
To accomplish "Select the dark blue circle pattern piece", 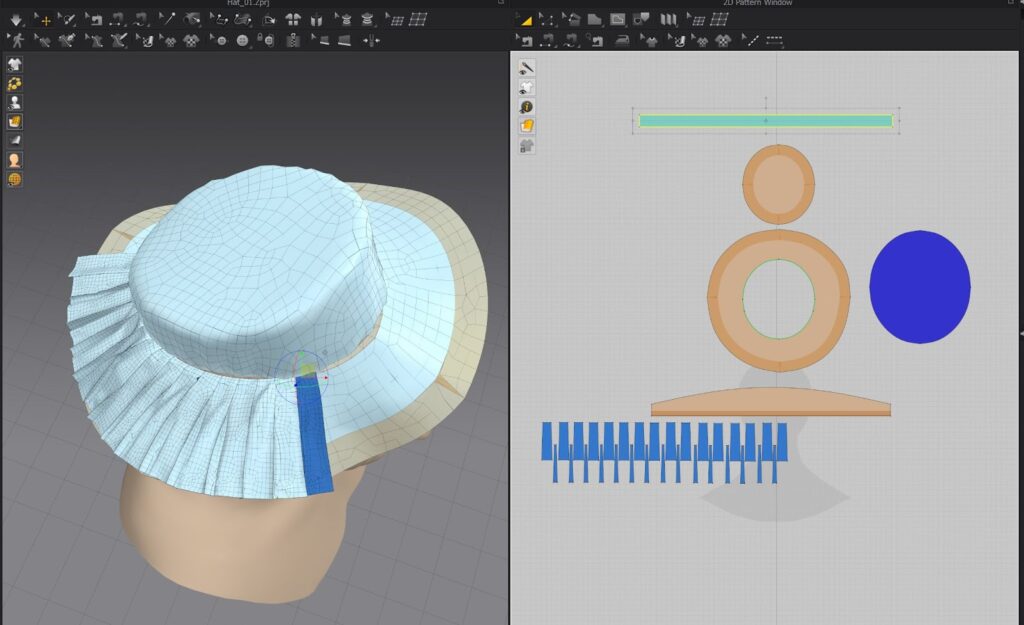I will pos(919,287).
